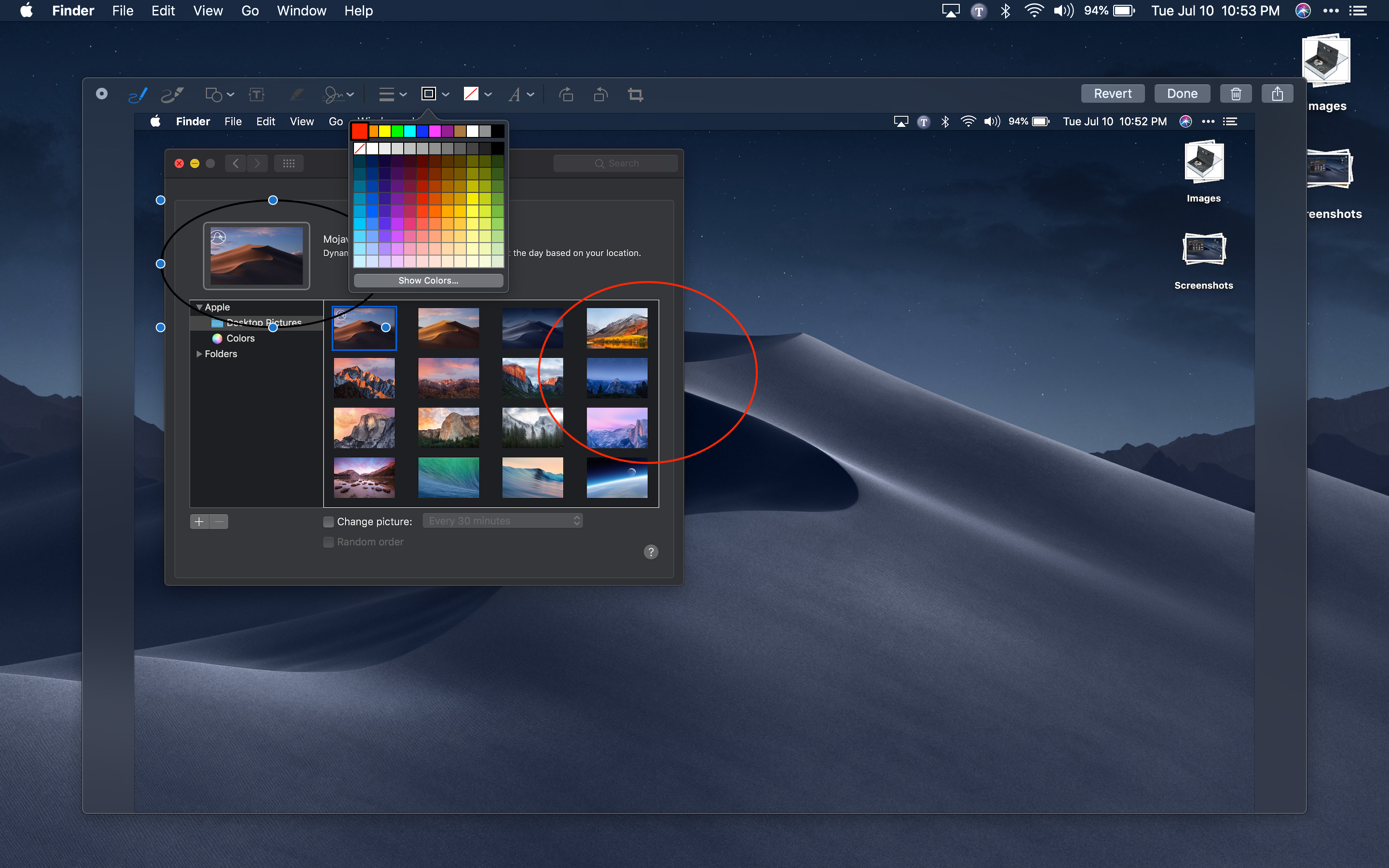
Task: Select the flip horizontal tool
Action: coord(598,94)
